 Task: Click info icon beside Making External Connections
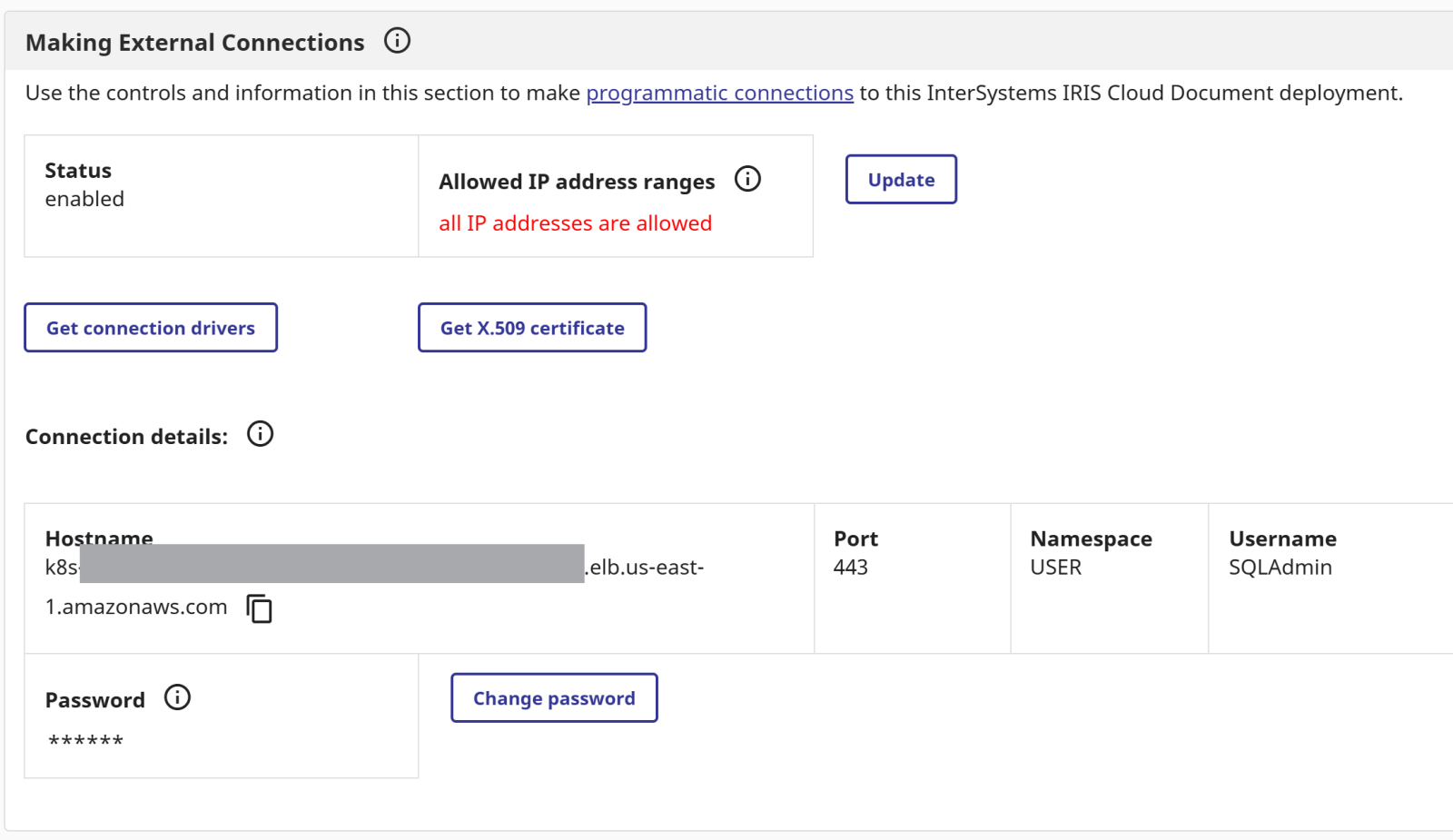pos(397,41)
